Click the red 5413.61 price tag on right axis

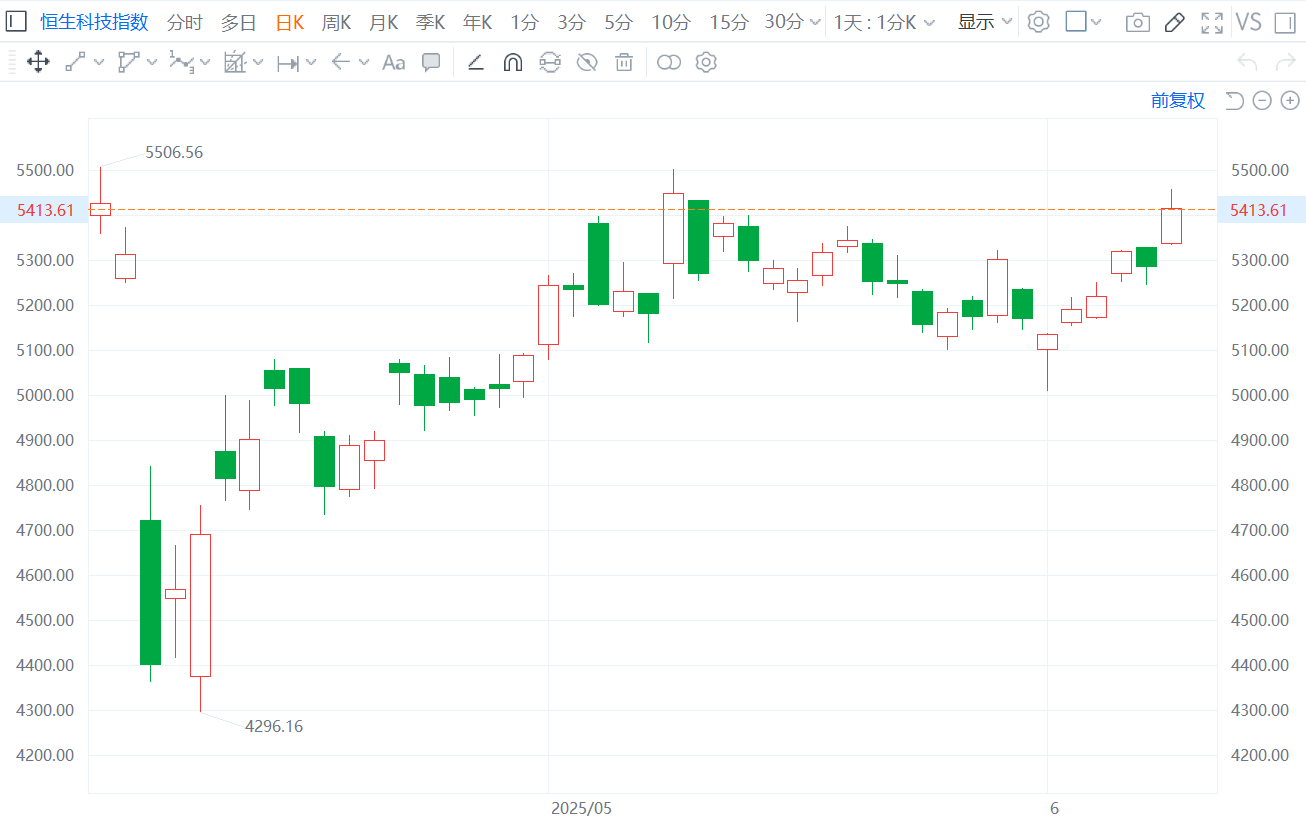pyautogui.click(x=1262, y=210)
